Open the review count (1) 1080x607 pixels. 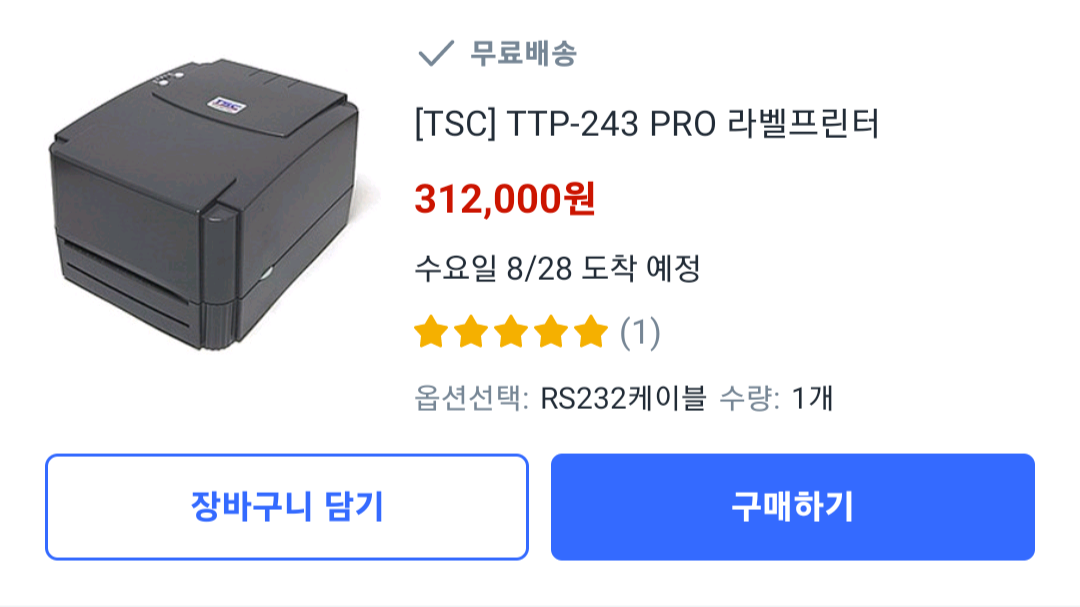point(640,333)
